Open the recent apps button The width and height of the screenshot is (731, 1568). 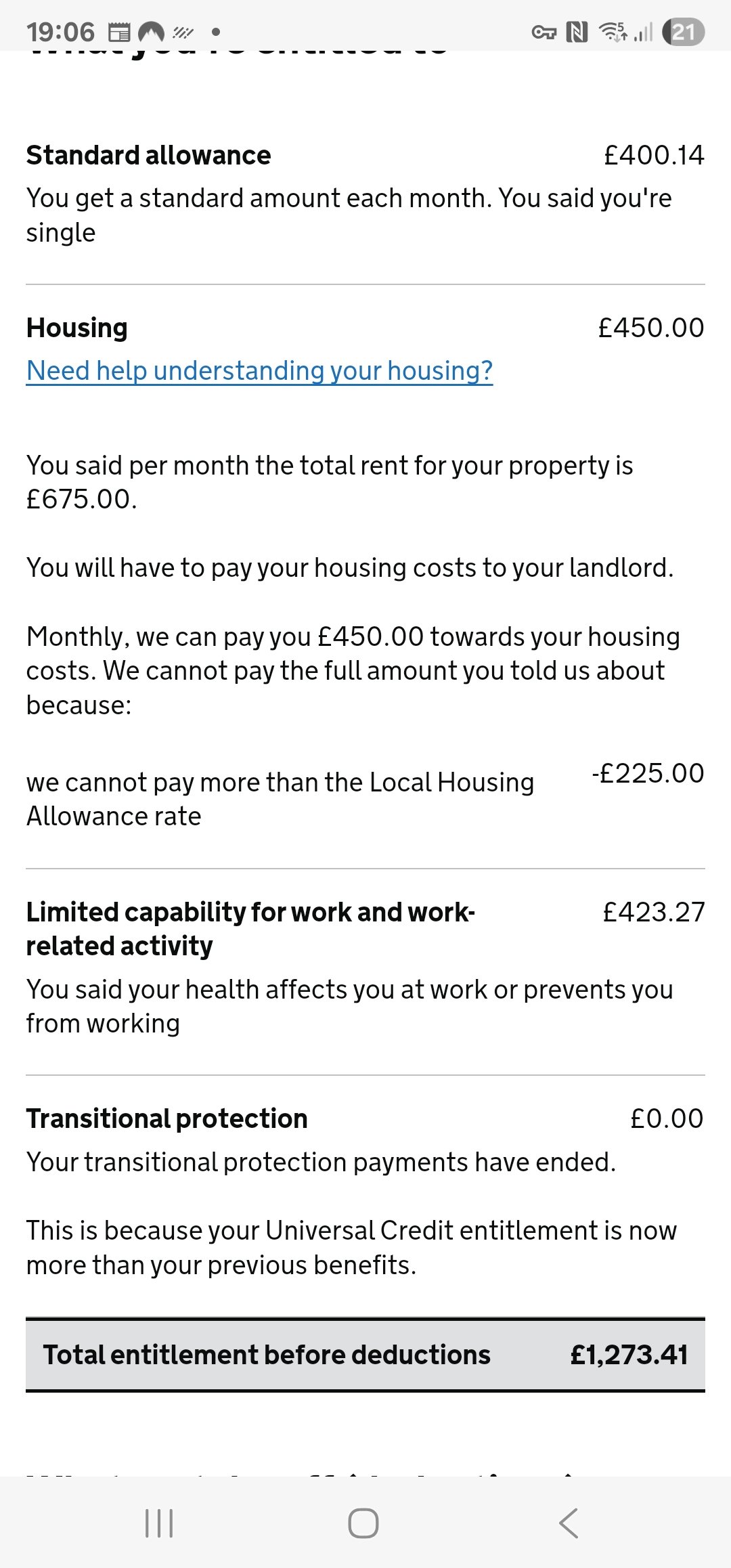159,1523
